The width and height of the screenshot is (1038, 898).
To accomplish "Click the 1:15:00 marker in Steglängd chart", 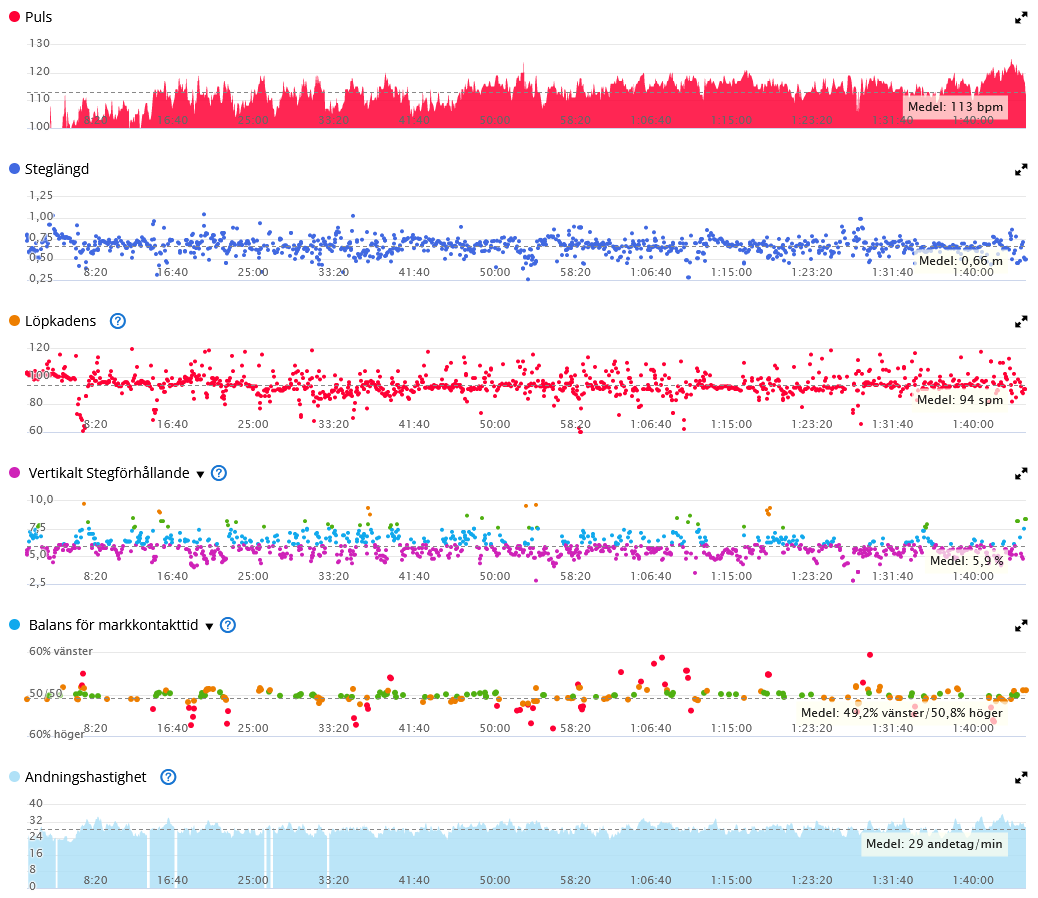I will click(x=731, y=272).
